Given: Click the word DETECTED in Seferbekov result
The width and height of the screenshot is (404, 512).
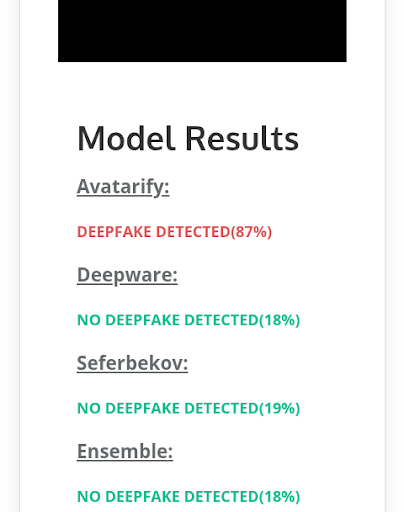Looking at the screenshot, I should click(221, 408).
